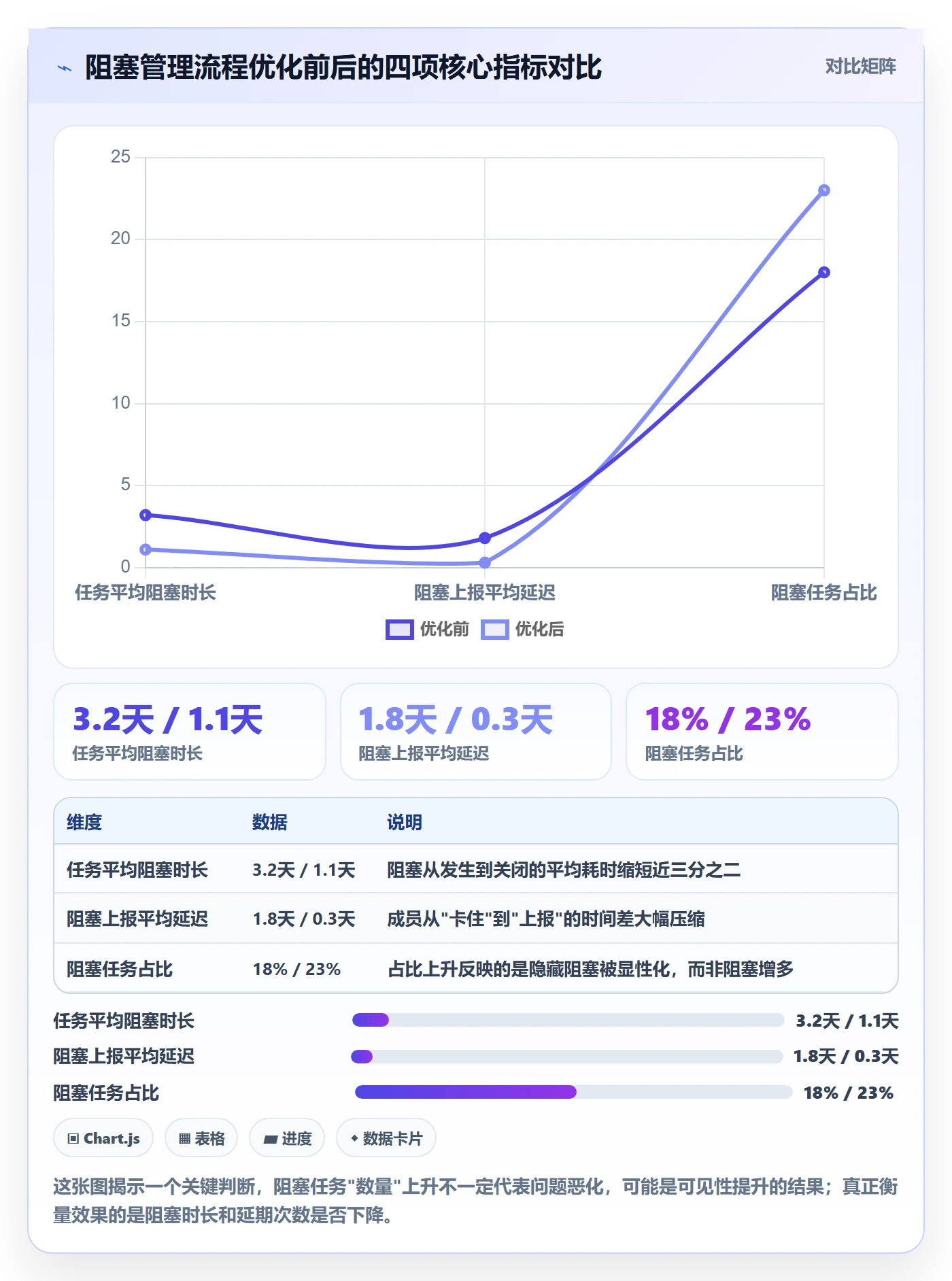Click the 对比矩阵 label in header
The height and width of the screenshot is (1281, 952).
click(860, 67)
